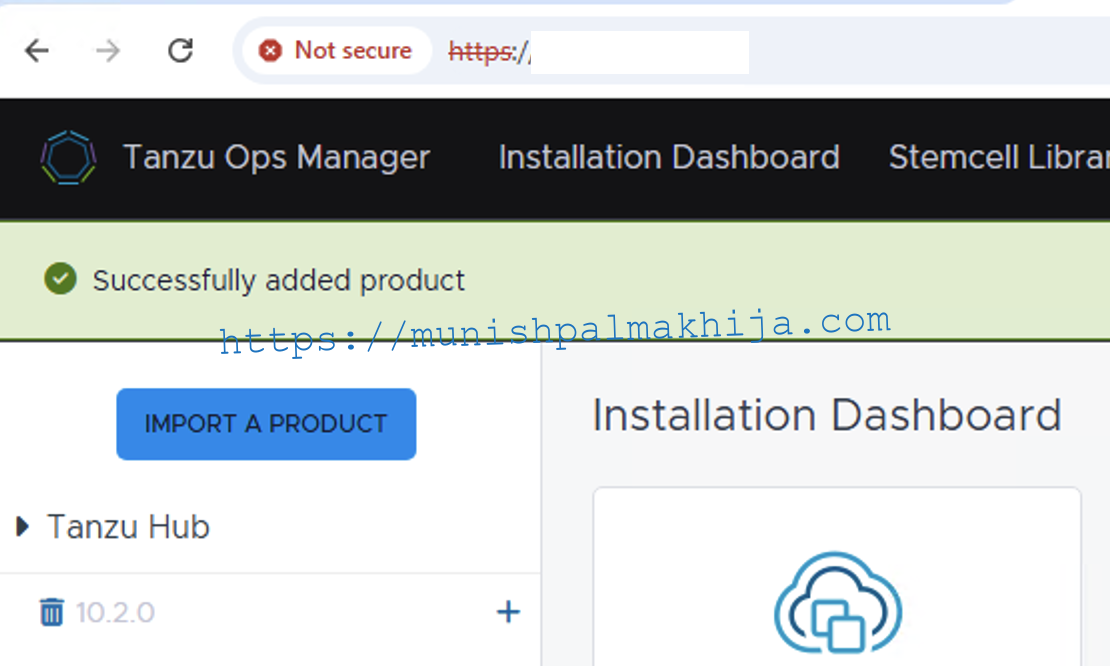The image size is (1110, 666).
Task: Click the Tanzu Ops Manager logo icon
Action: coord(69,157)
